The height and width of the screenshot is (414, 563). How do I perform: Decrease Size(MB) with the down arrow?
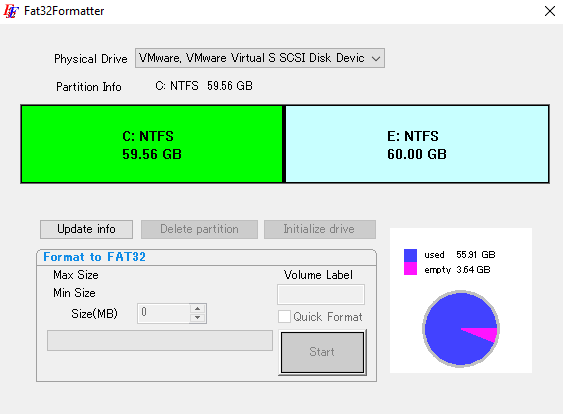pos(197,318)
